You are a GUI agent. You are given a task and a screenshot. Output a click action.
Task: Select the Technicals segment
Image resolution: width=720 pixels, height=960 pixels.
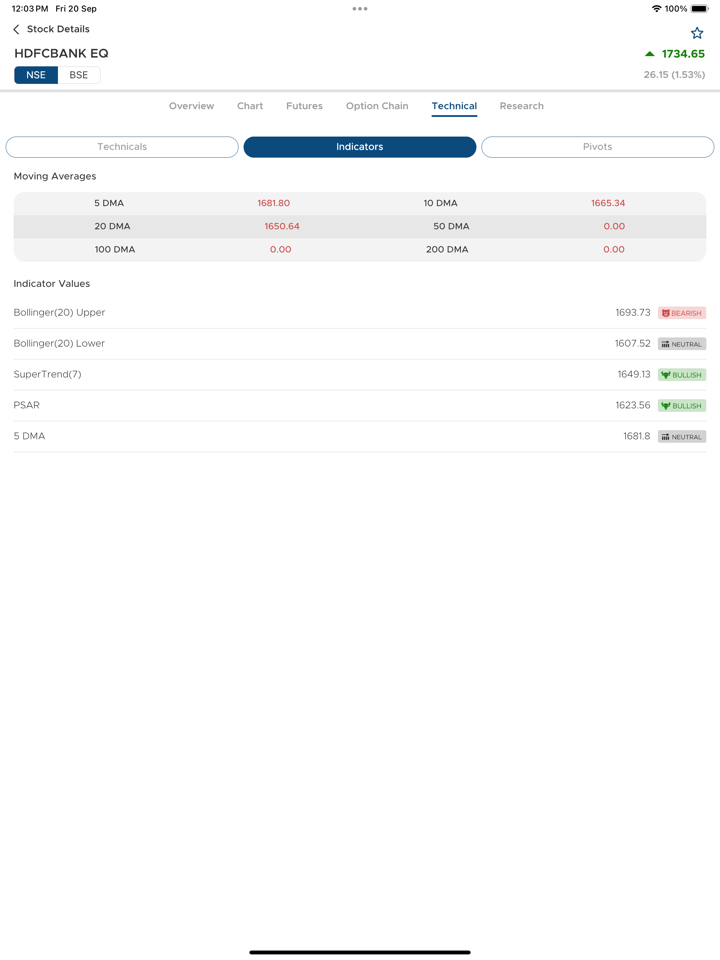[122, 147]
